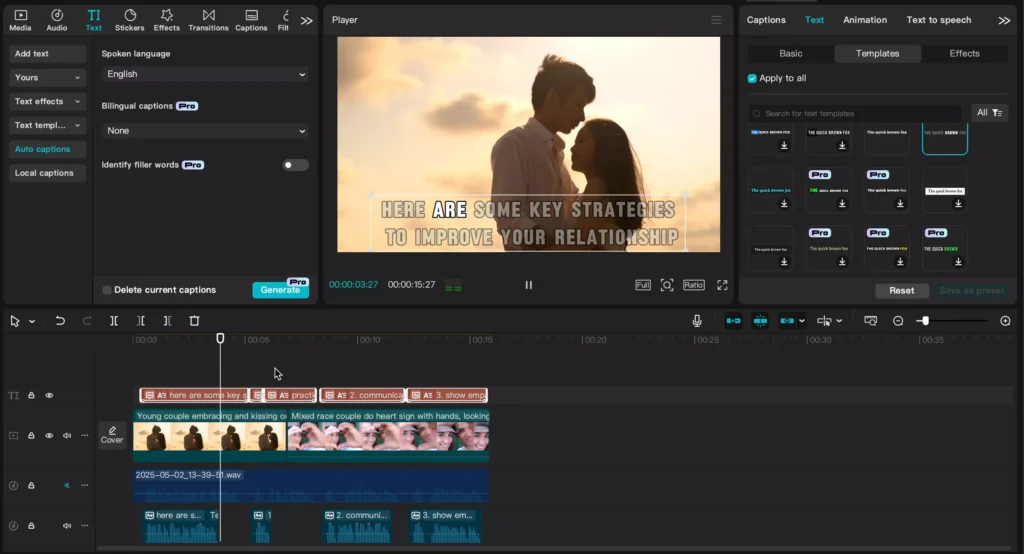The height and width of the screenshot is (554, 1024).
Task: Open the Effects panel
Action: tap(167, 20)
